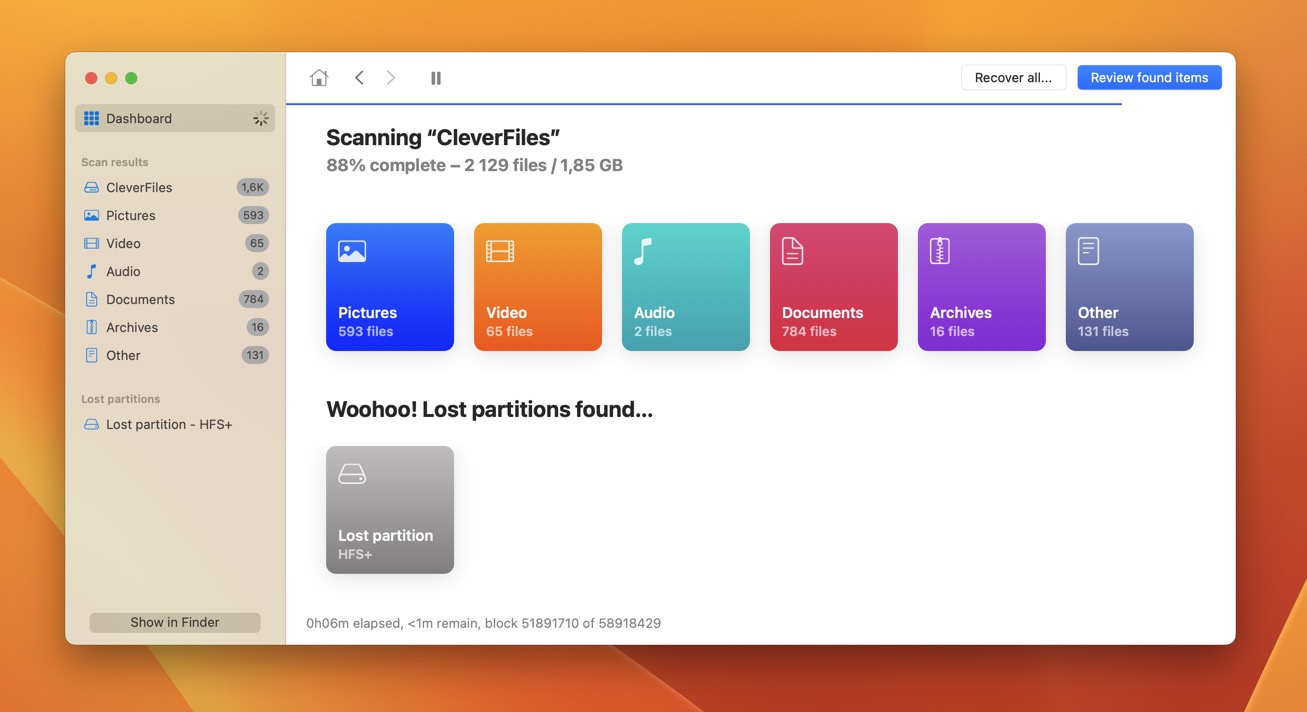This screenshot has width=1307, height=712.
Task: Go back with the left chevron
Action: (x=359, y=78)
